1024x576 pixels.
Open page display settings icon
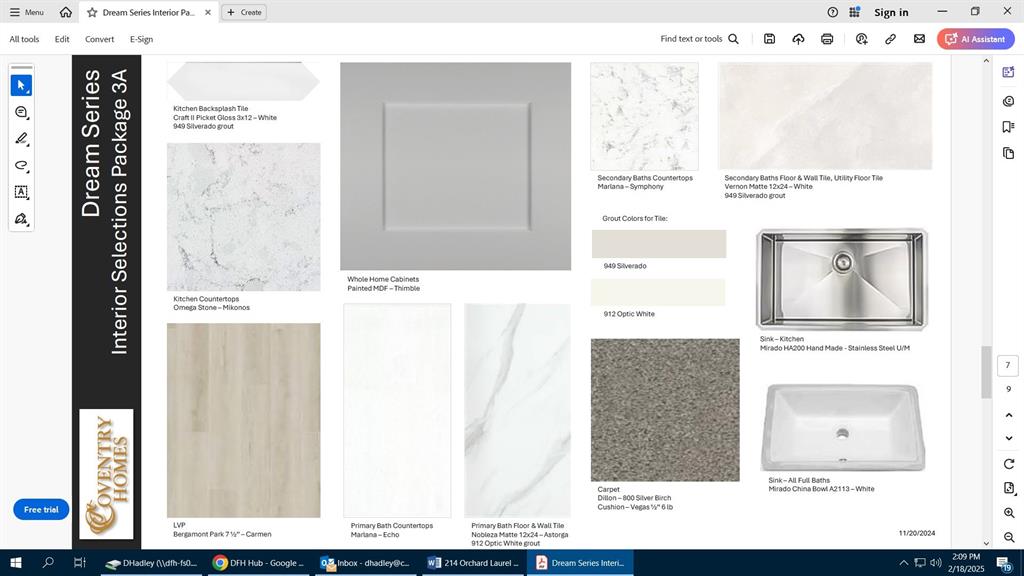1008,488
